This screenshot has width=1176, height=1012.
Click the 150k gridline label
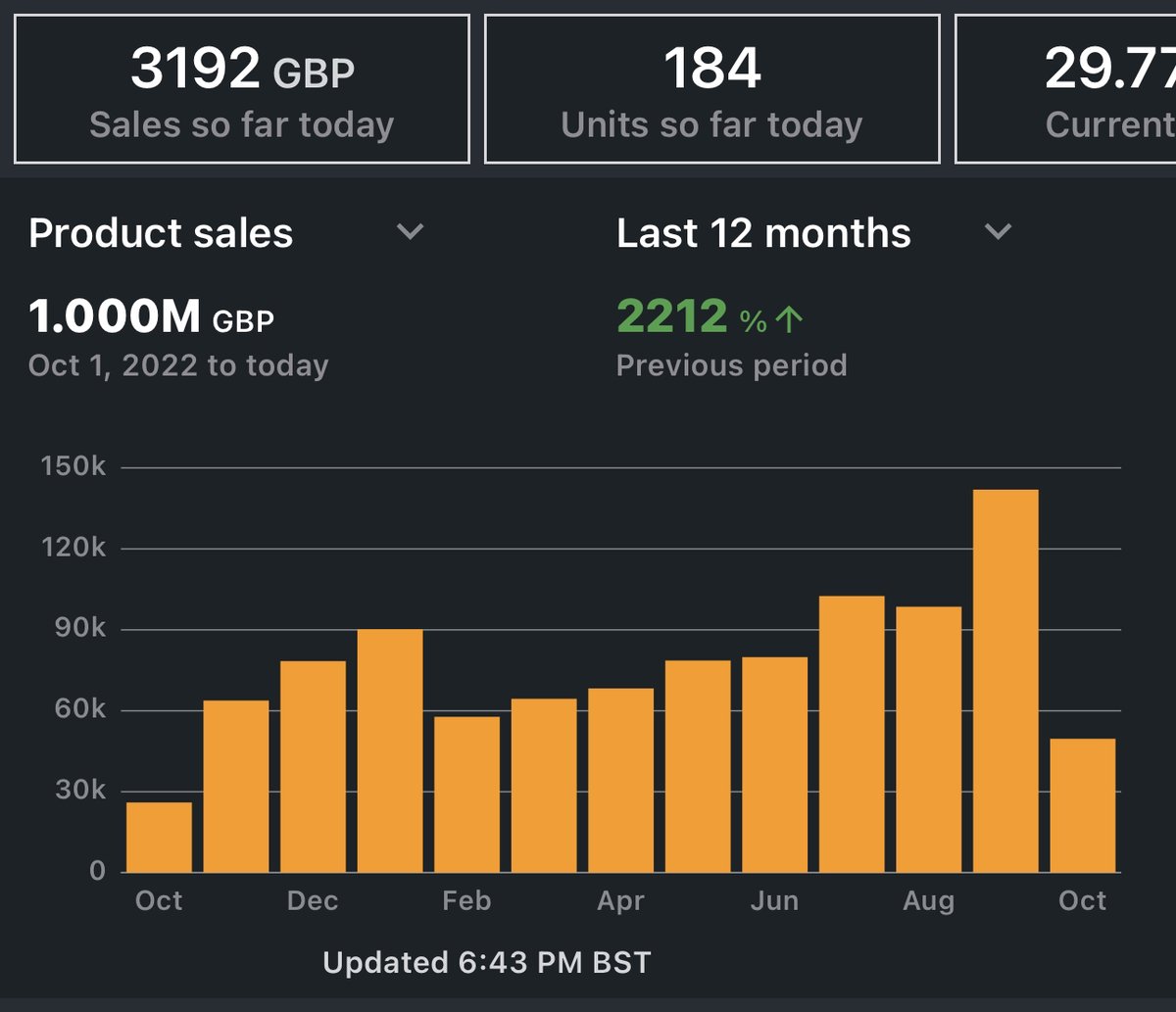coord(75,466)
